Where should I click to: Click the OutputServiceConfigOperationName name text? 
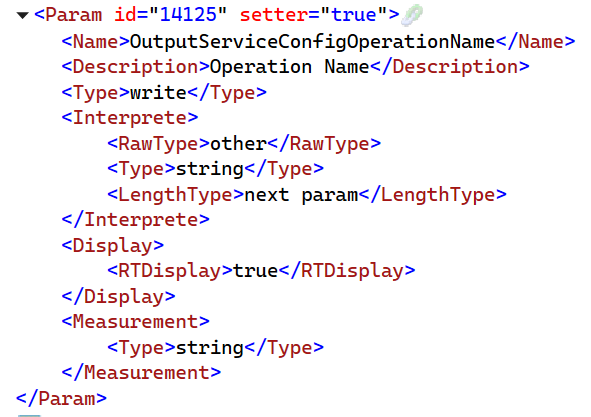point(312,42)
